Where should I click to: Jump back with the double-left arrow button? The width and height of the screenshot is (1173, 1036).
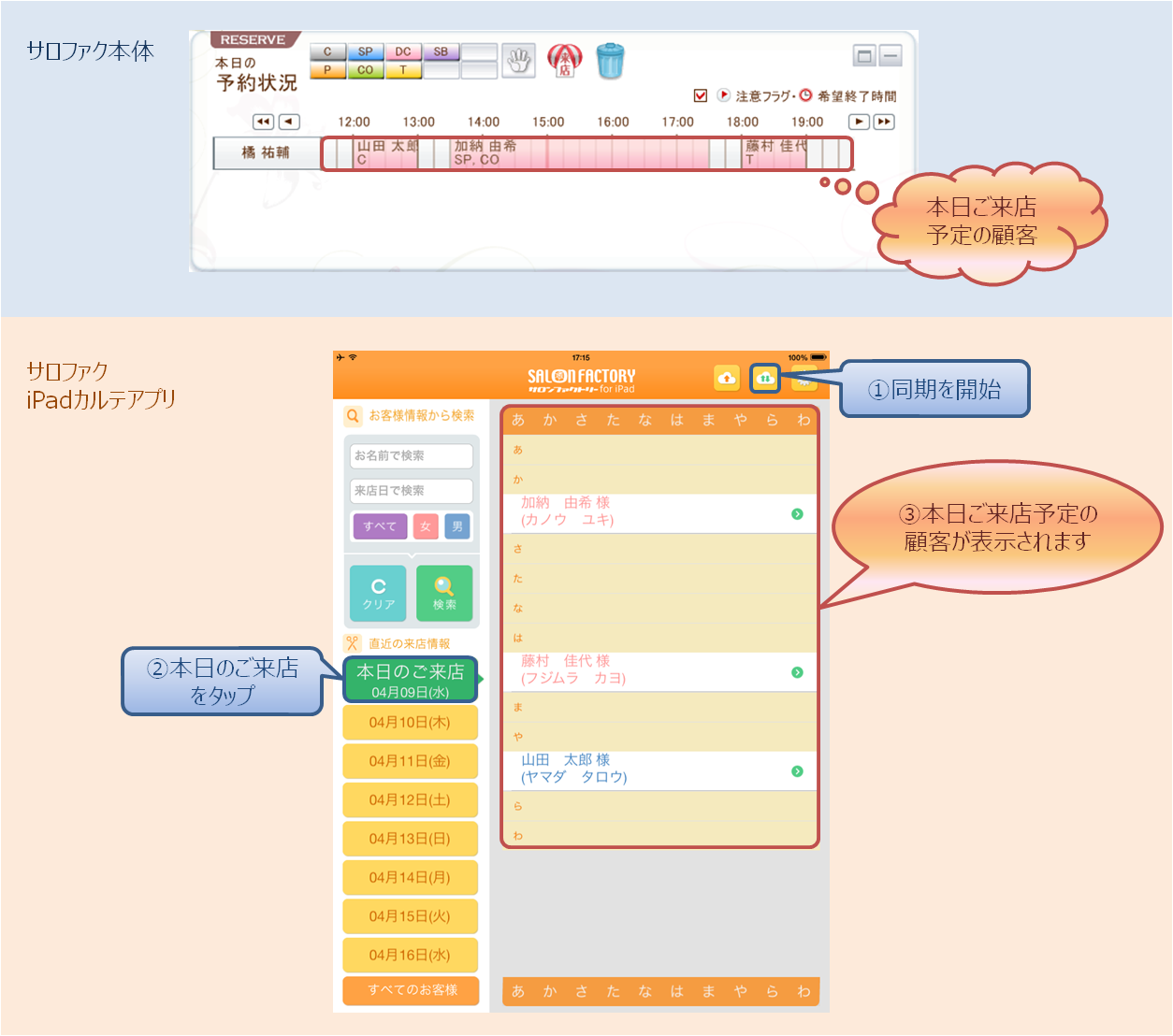[264, 122]
